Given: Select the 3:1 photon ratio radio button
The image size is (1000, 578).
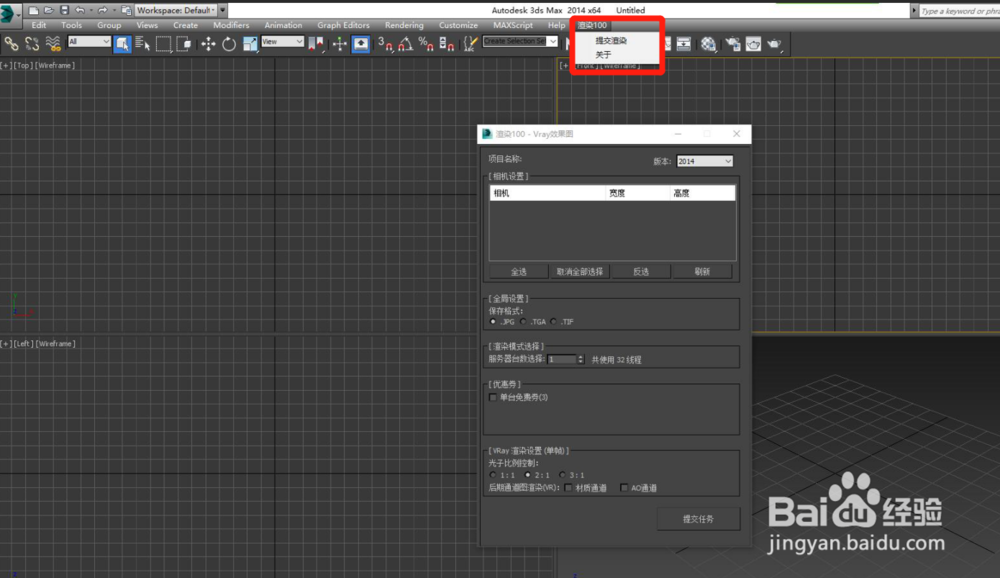Looking at the screenshot, I should 562,475.
